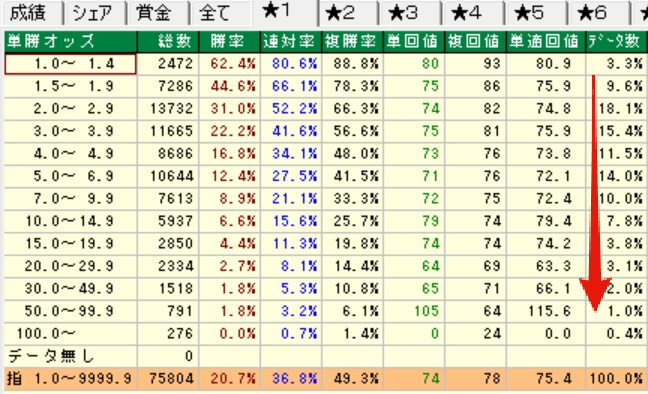Click quinella rate cell 0.7%
Screen dimensions: 648x394
click(291, 334)
